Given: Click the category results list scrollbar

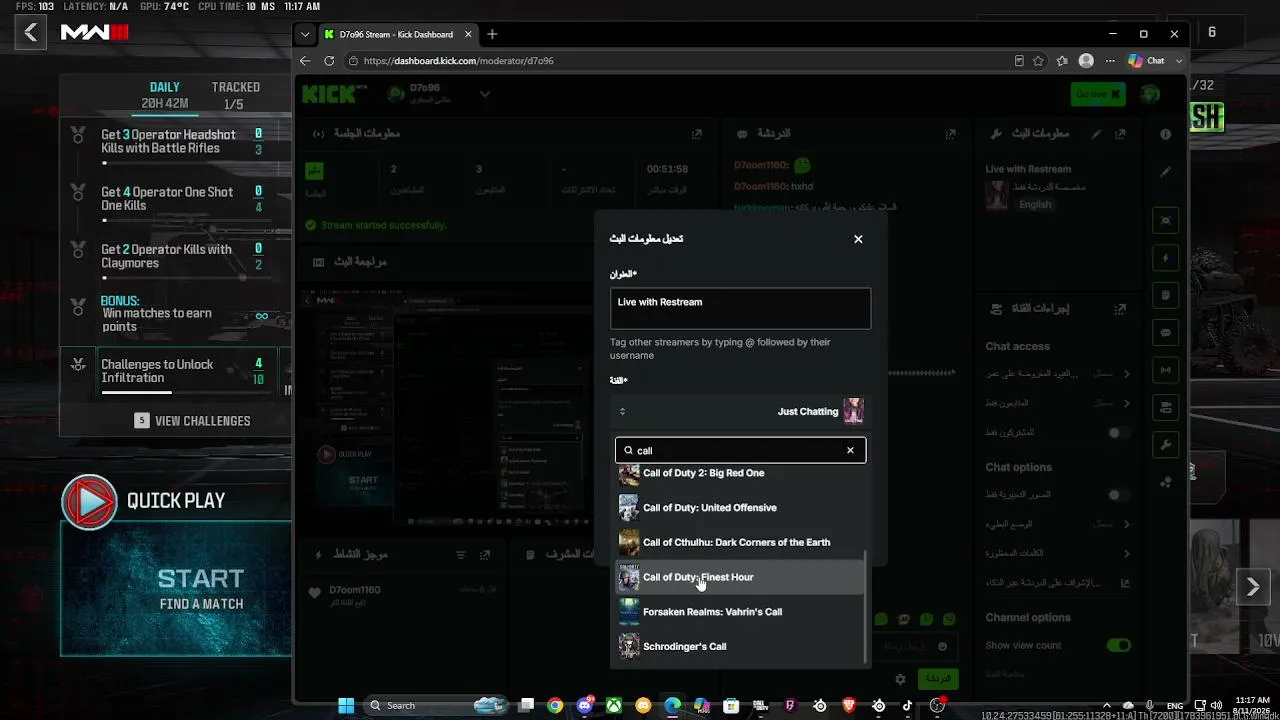Looking at the screenshot, I should coord(866,605).
